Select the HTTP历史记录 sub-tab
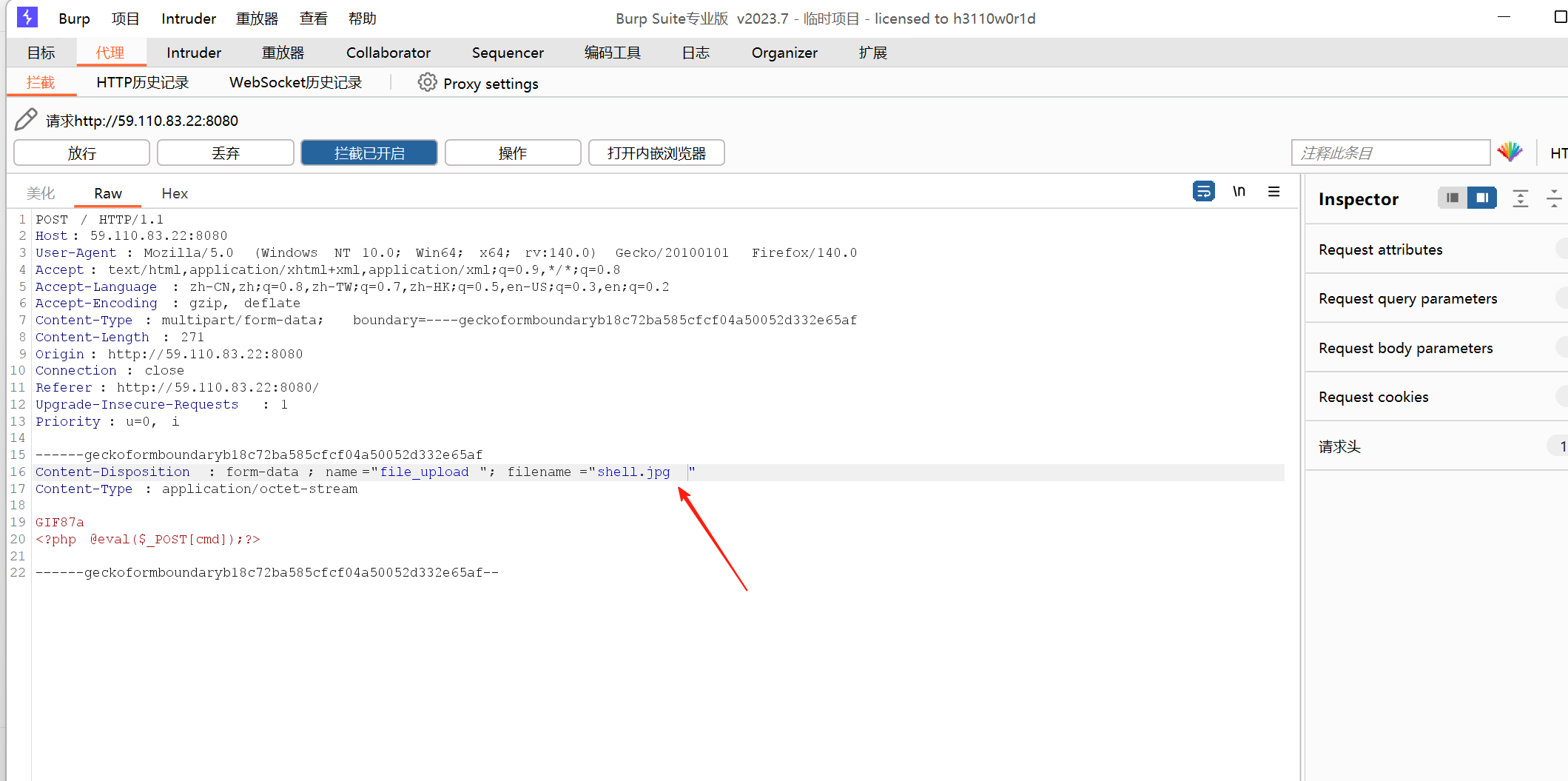1568x781 pixels. [143, 82]
